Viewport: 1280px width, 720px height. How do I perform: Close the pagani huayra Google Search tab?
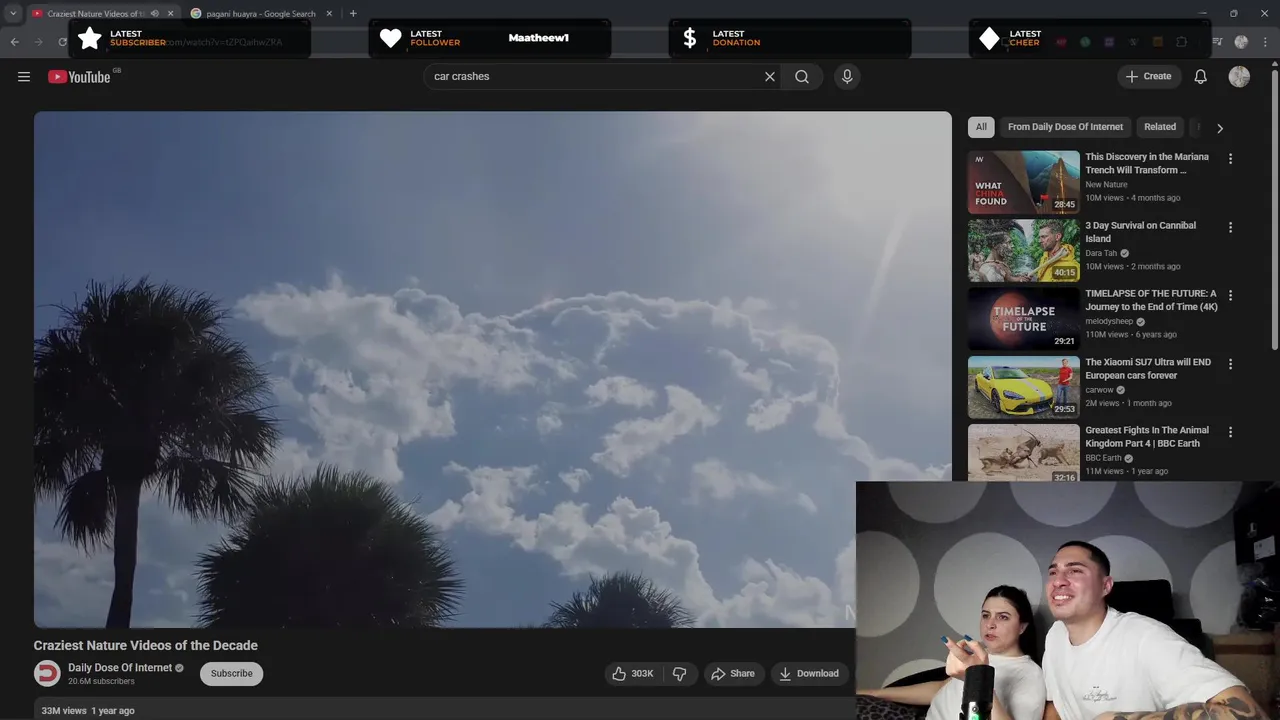[x=329, y=14]
